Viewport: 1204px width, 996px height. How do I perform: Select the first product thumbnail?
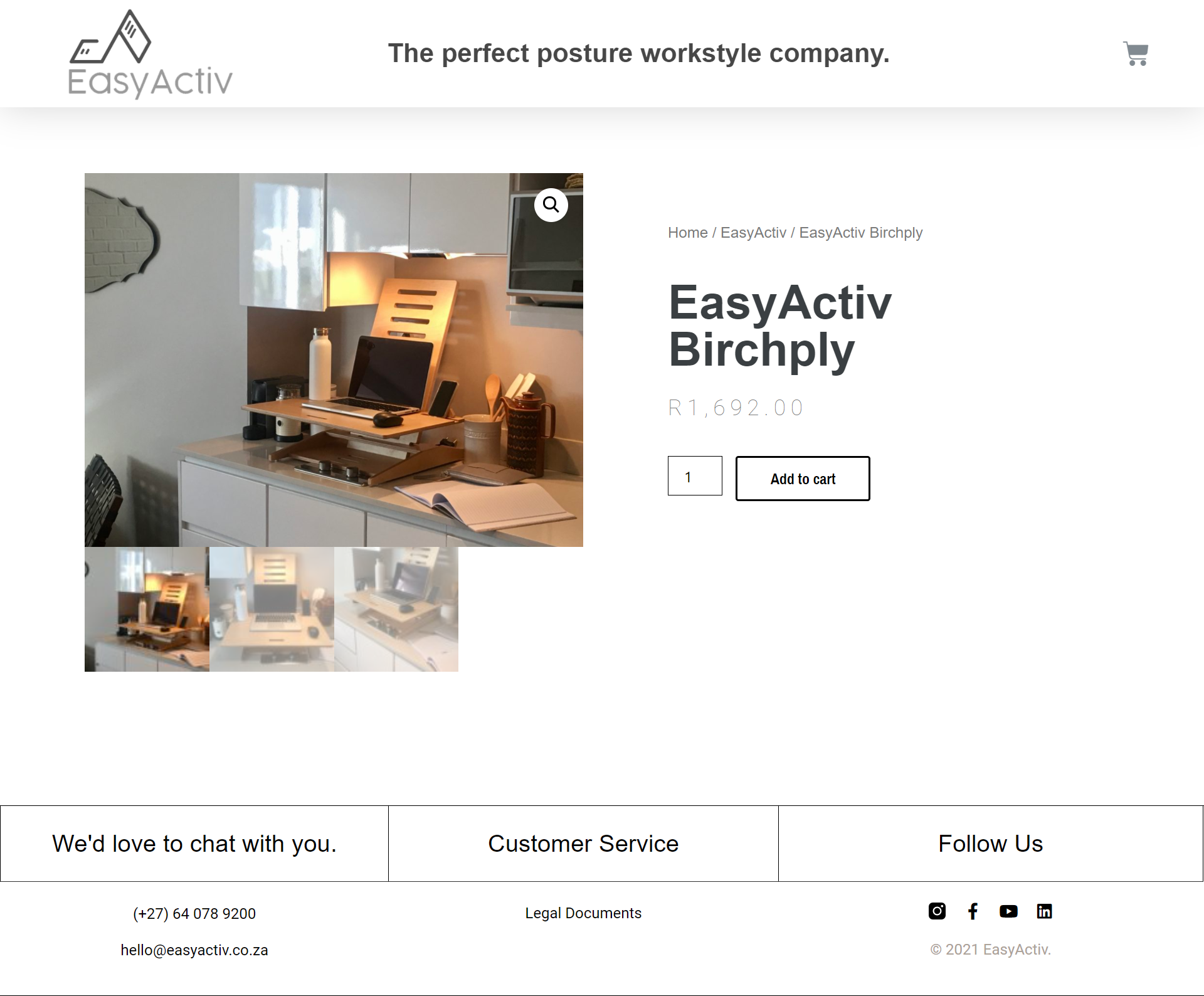(x=147, y=609)
